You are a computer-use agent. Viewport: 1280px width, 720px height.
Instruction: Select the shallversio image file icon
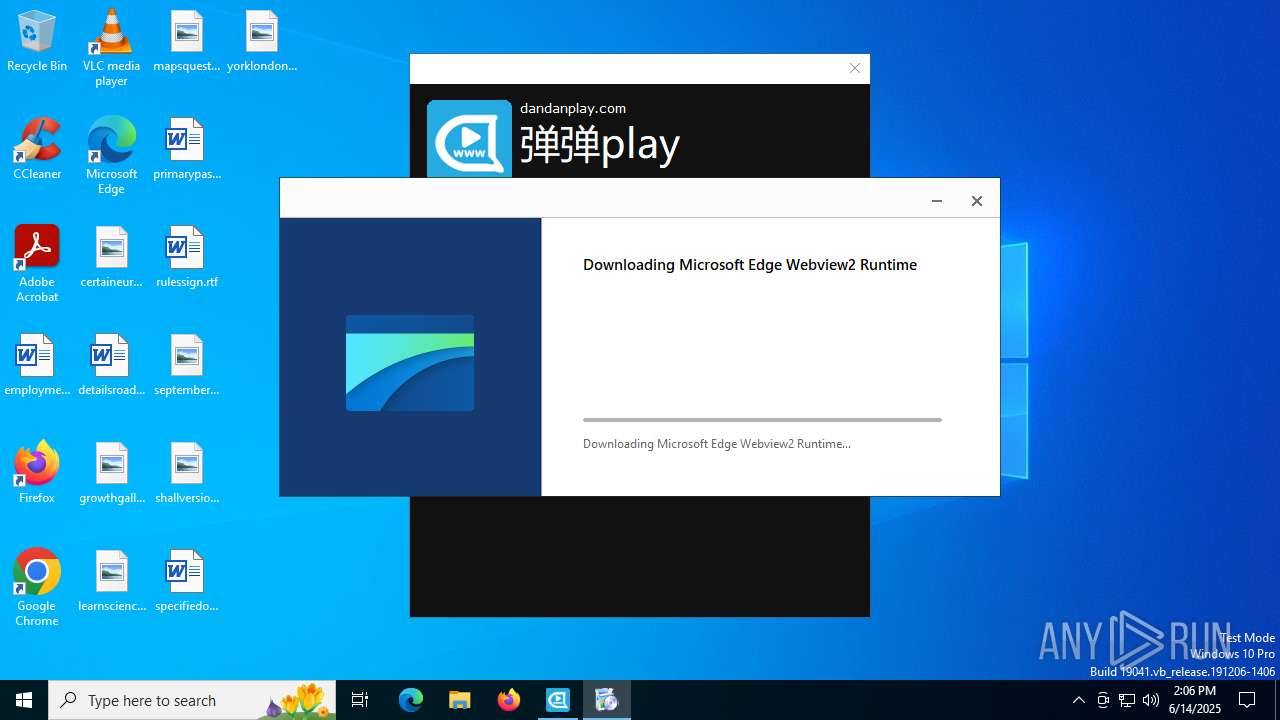[x=187, y=473]
